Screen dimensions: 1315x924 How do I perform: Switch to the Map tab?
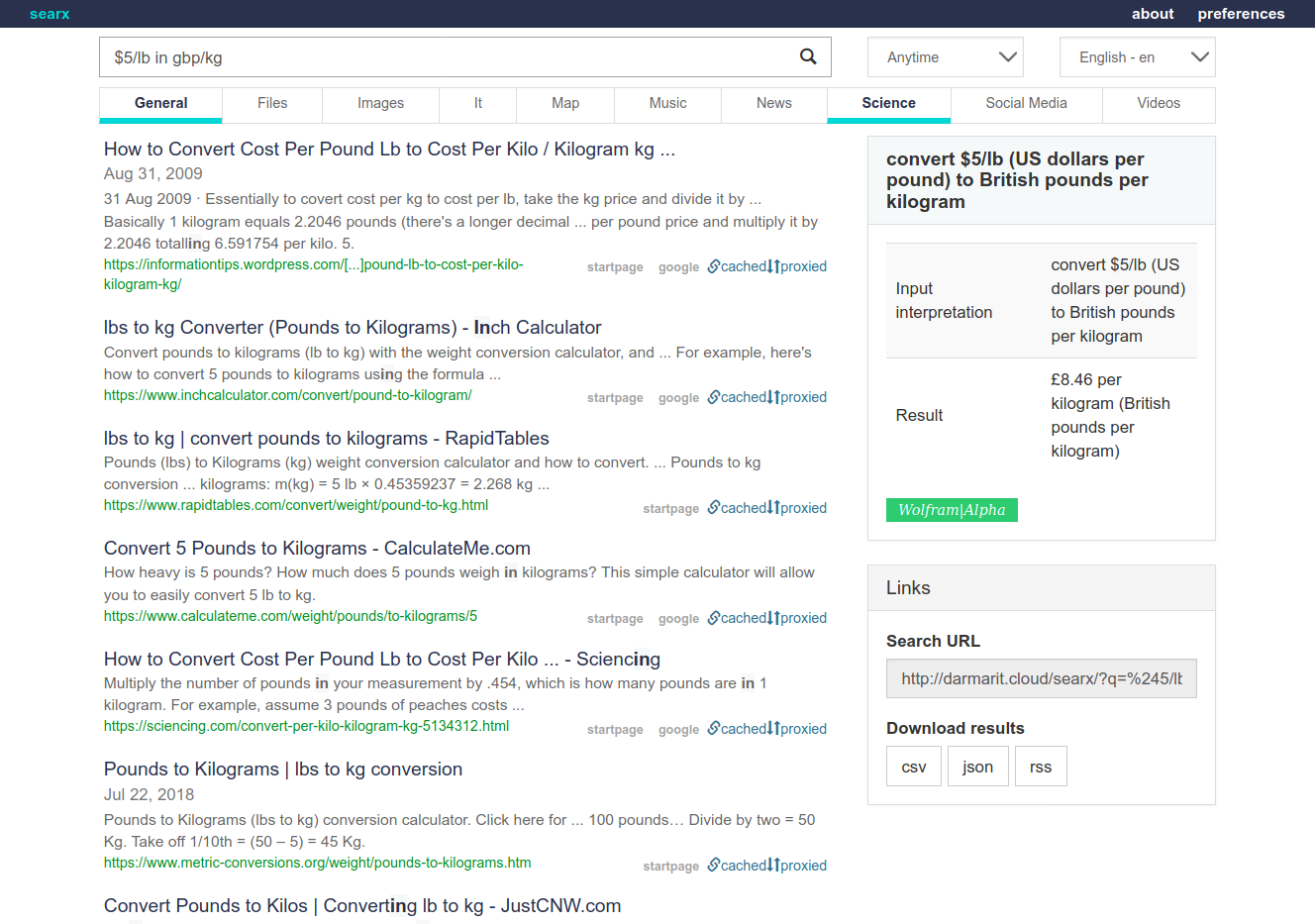coord(565,104)
